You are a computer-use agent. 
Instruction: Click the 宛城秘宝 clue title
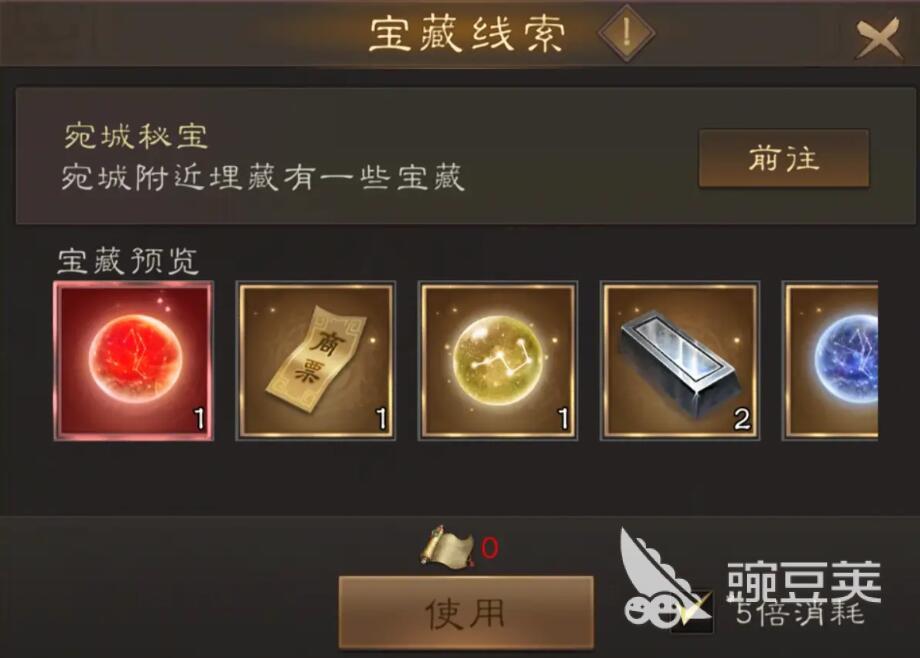(136, 136)
